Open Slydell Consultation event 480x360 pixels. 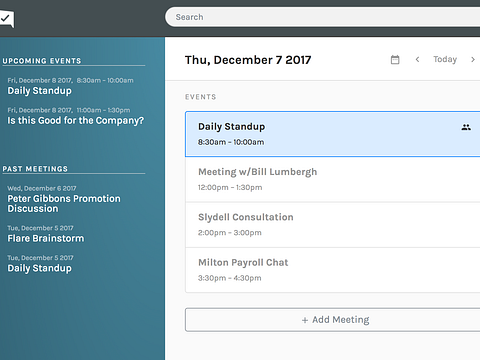(333, 225)
